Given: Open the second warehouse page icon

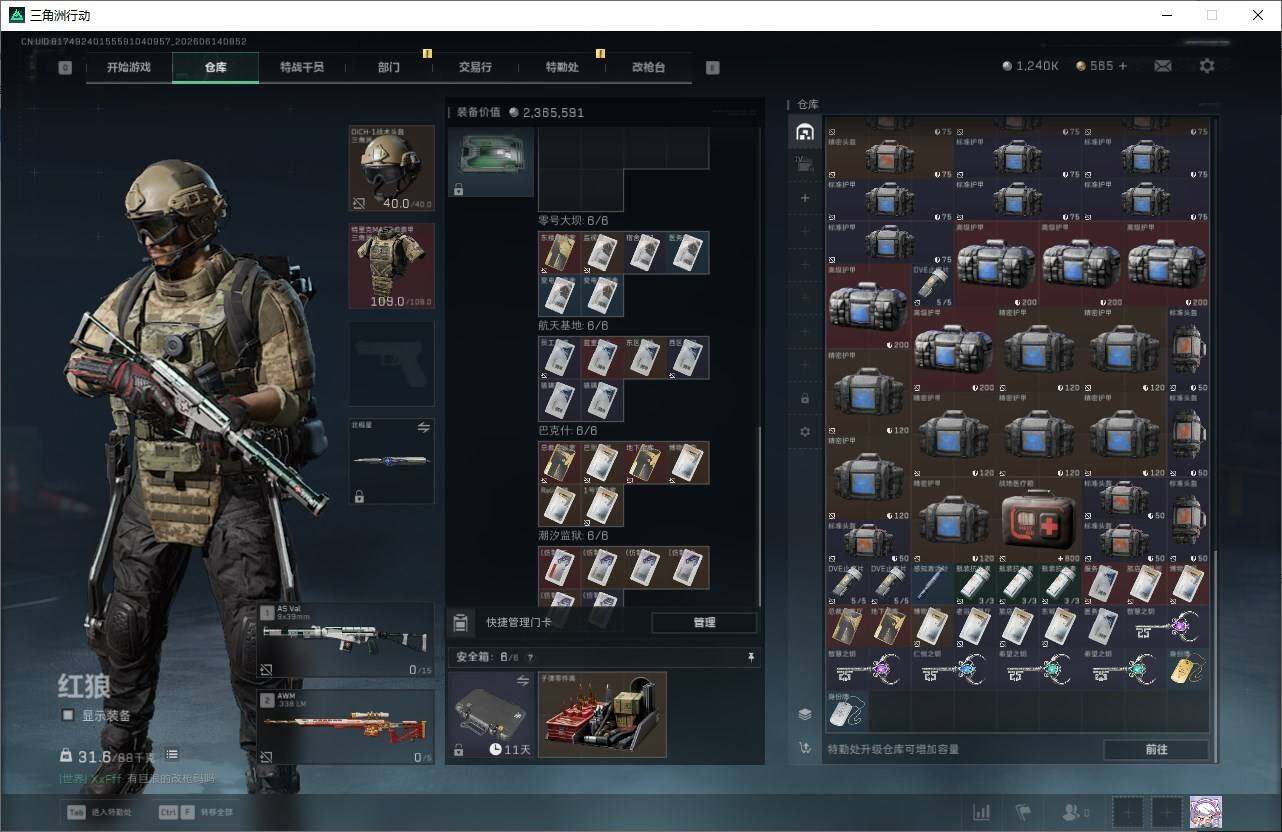Looking at the screenshot, I should click(x=804, y=165).
